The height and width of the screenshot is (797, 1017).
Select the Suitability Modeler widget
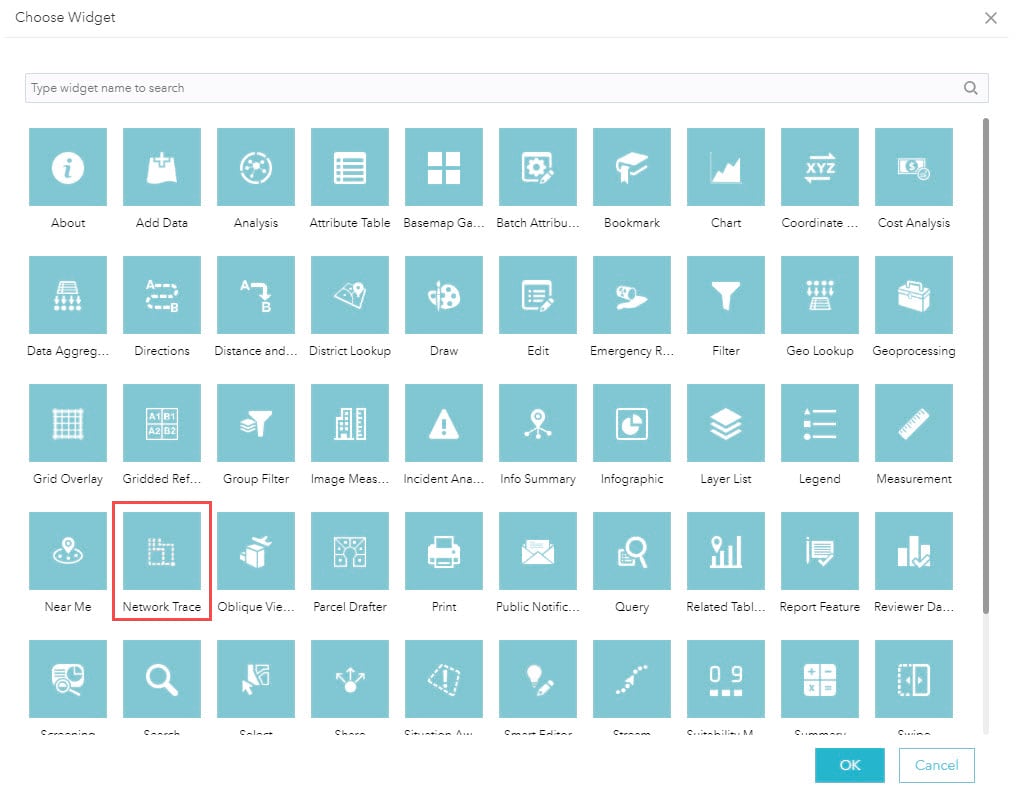[726, 679]
